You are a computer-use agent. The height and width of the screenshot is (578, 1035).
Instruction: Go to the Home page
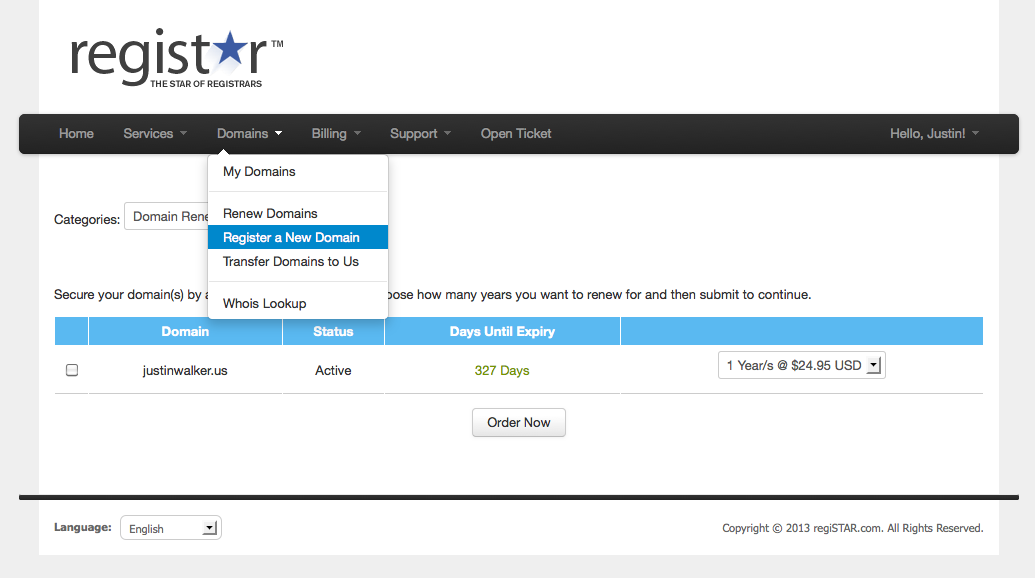pos(76,133)
